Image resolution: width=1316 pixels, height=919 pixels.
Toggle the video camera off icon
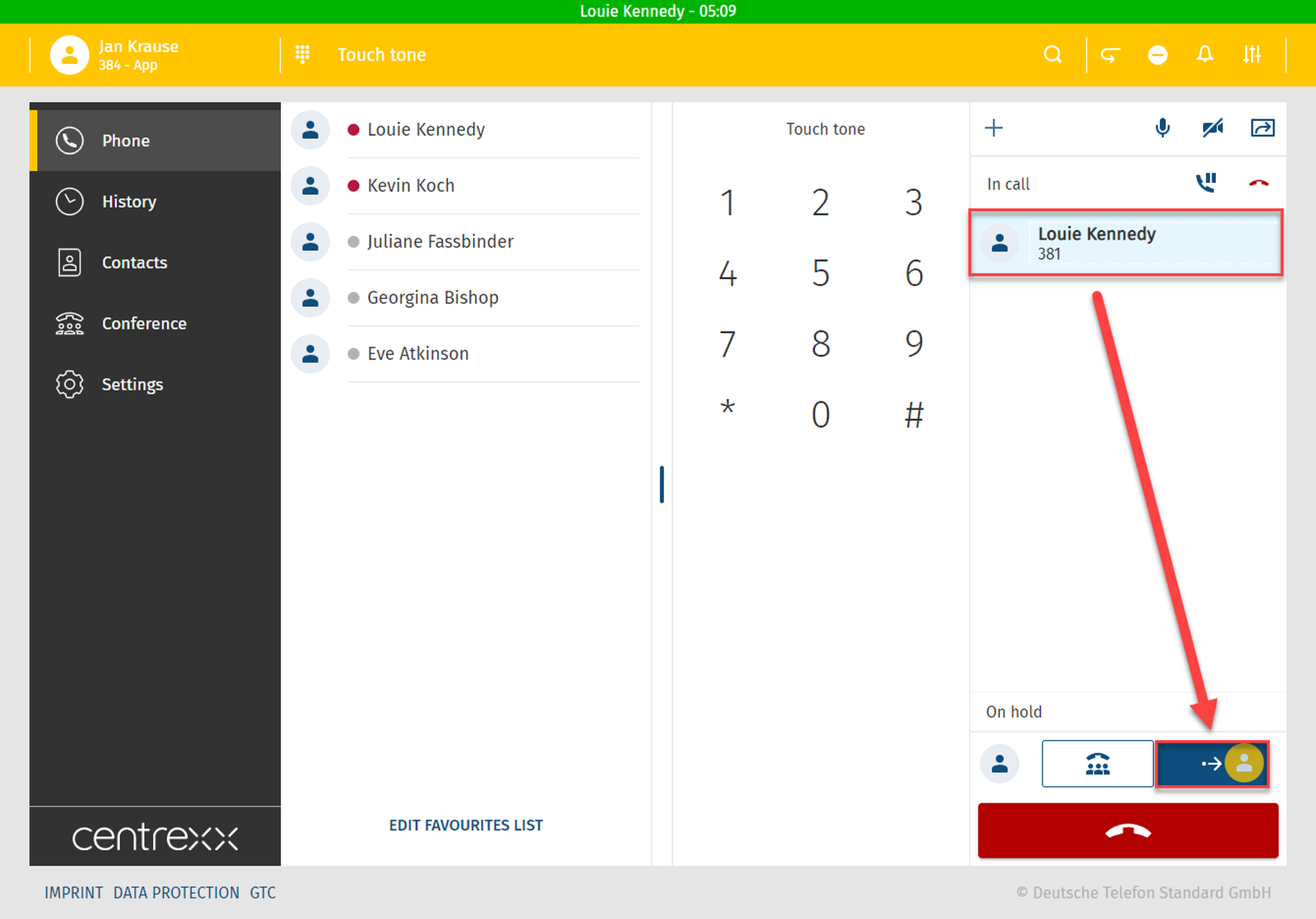click(1212, 128)
